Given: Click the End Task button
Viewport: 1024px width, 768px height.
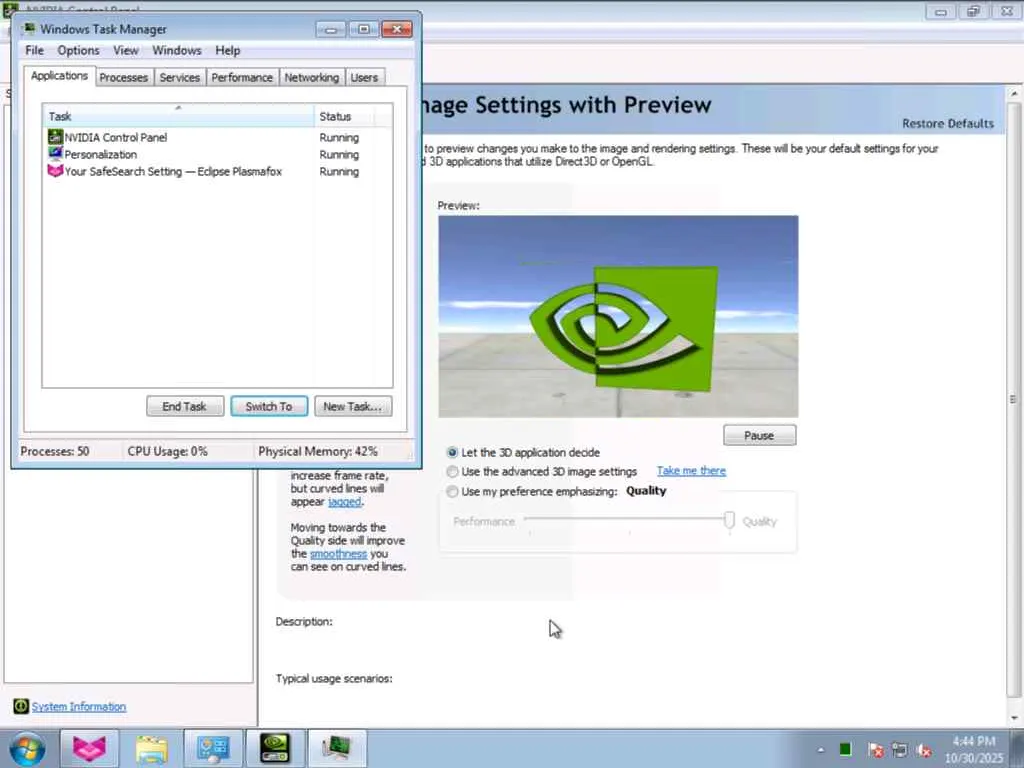Looking at the screenshot, I should point(185,406).
